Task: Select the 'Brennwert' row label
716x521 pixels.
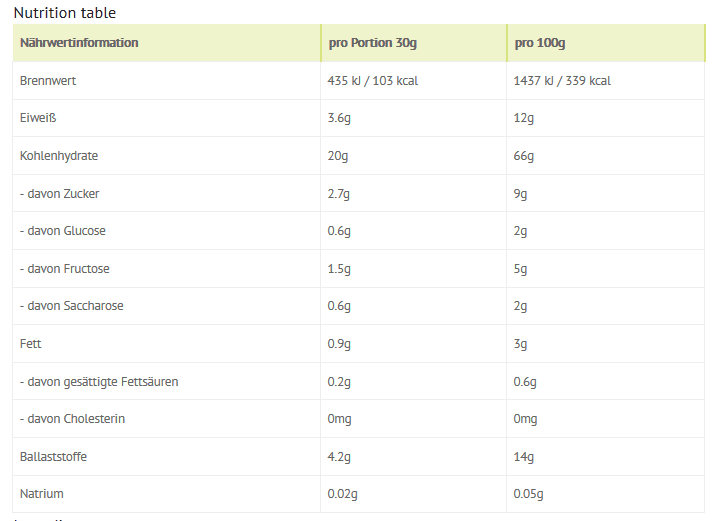Action: pos(48,81)
